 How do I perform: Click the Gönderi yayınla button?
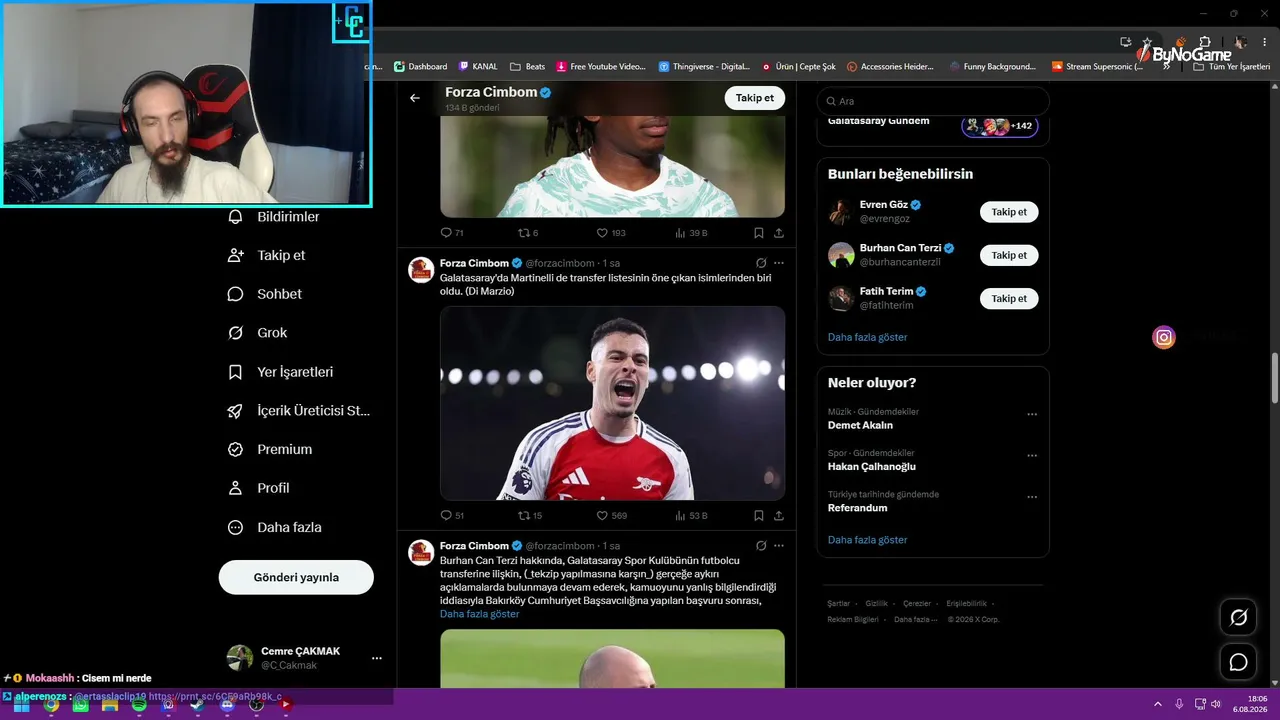[296, 577]
